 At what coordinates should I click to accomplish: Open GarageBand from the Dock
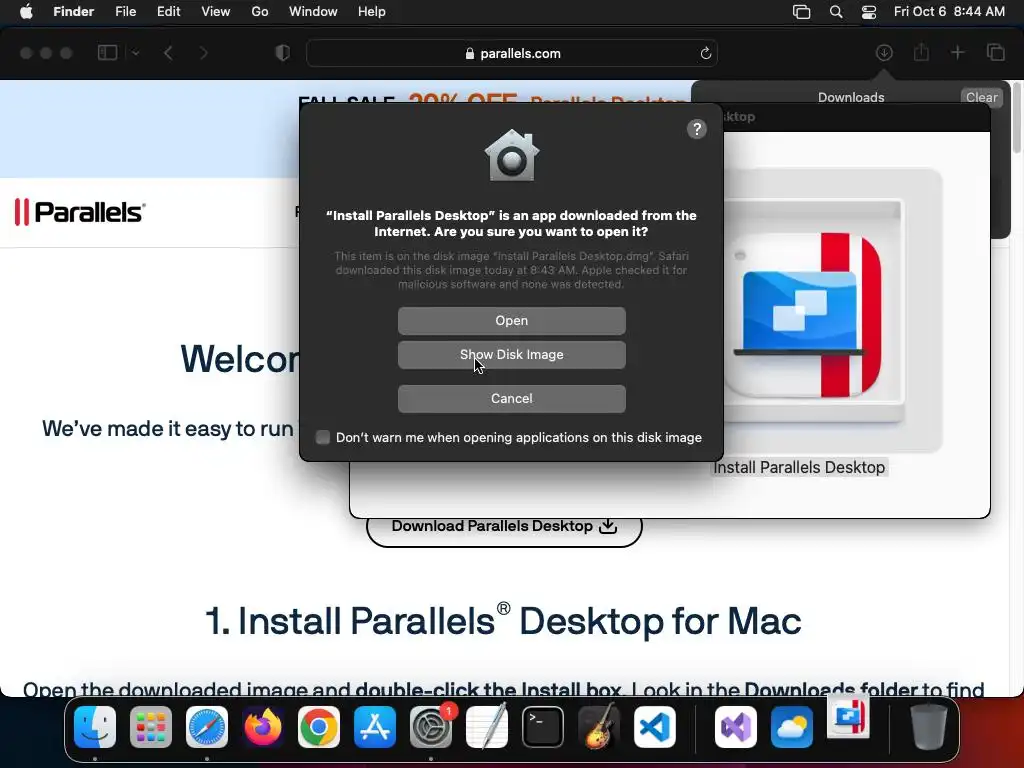(x=598, y=727)
